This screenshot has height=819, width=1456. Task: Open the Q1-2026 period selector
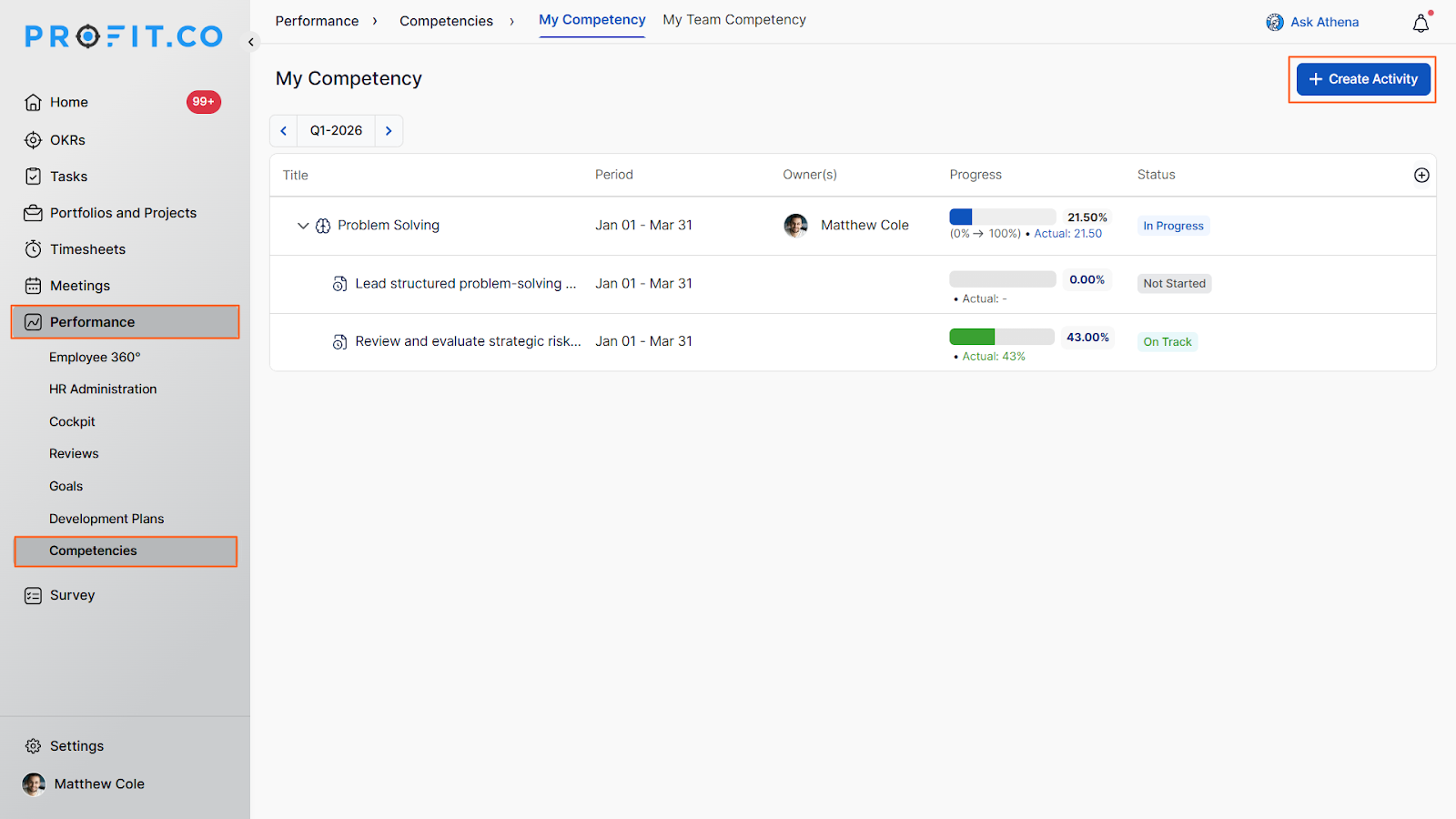(x=336, y=131)
